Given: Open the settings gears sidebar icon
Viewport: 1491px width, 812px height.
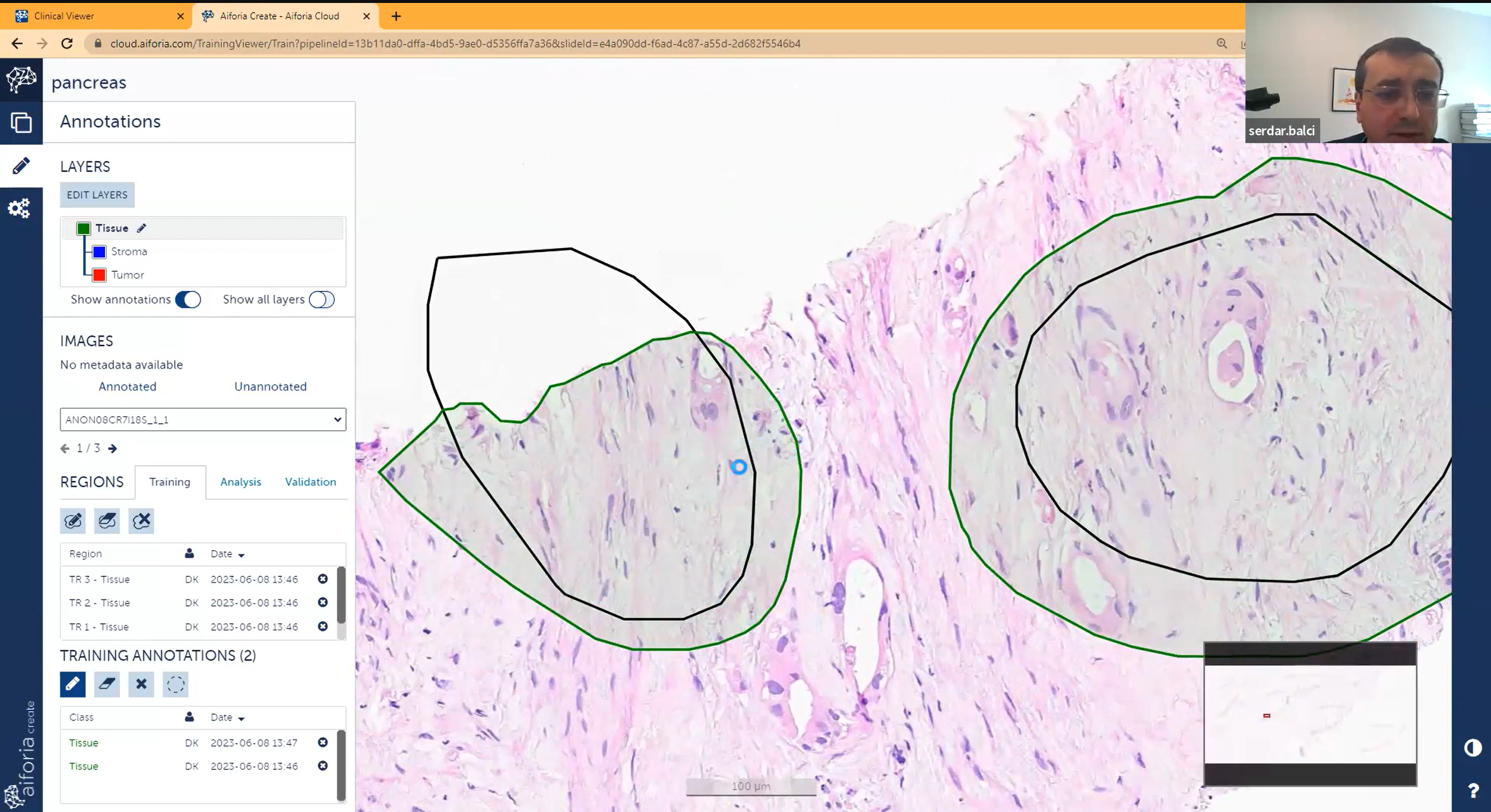Looking at the screenshot, I should (x=20, y=208).
